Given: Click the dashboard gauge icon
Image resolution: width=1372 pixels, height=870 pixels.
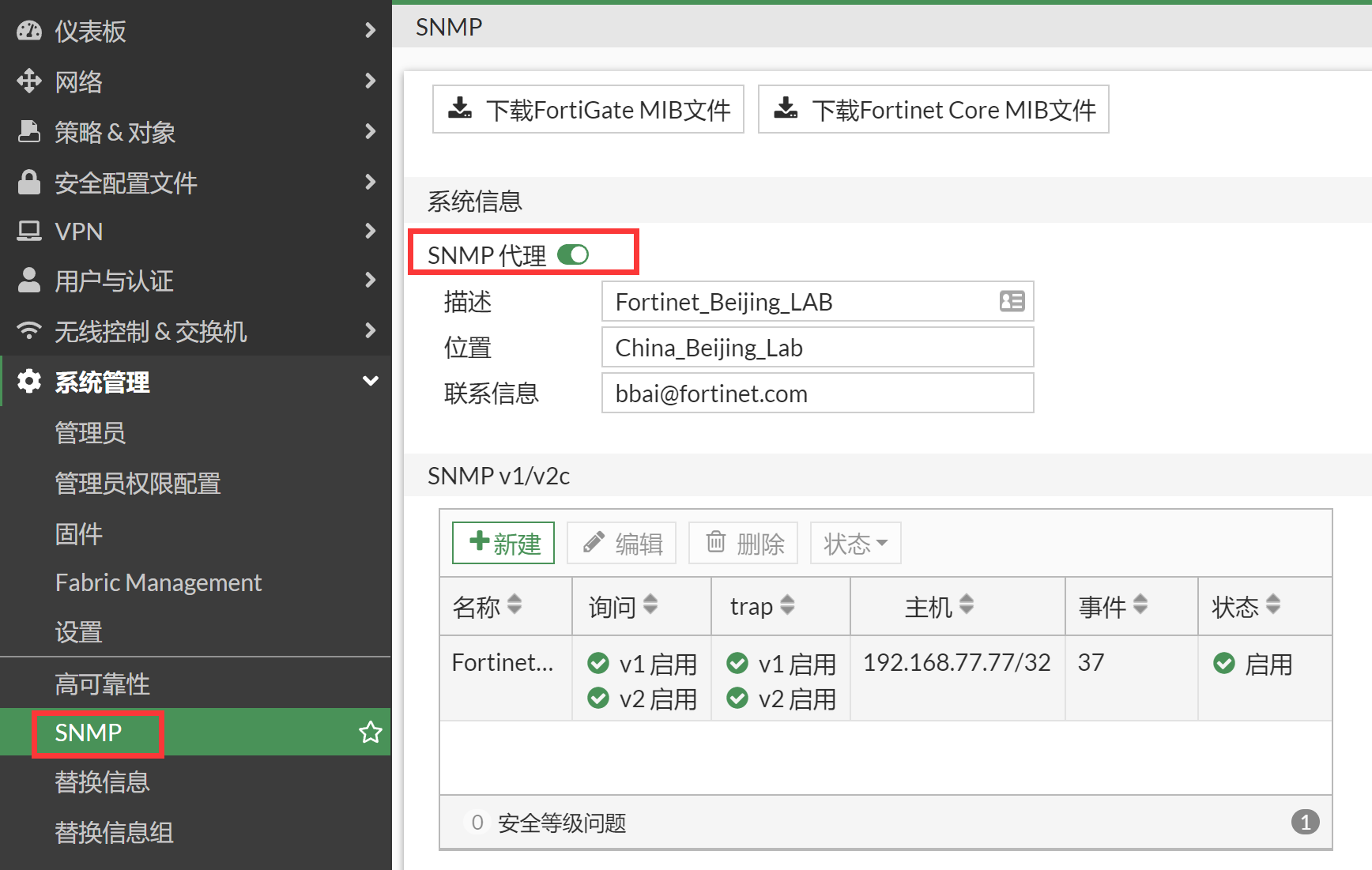Looking at the screenshot, I should click(x=29, y=31).
